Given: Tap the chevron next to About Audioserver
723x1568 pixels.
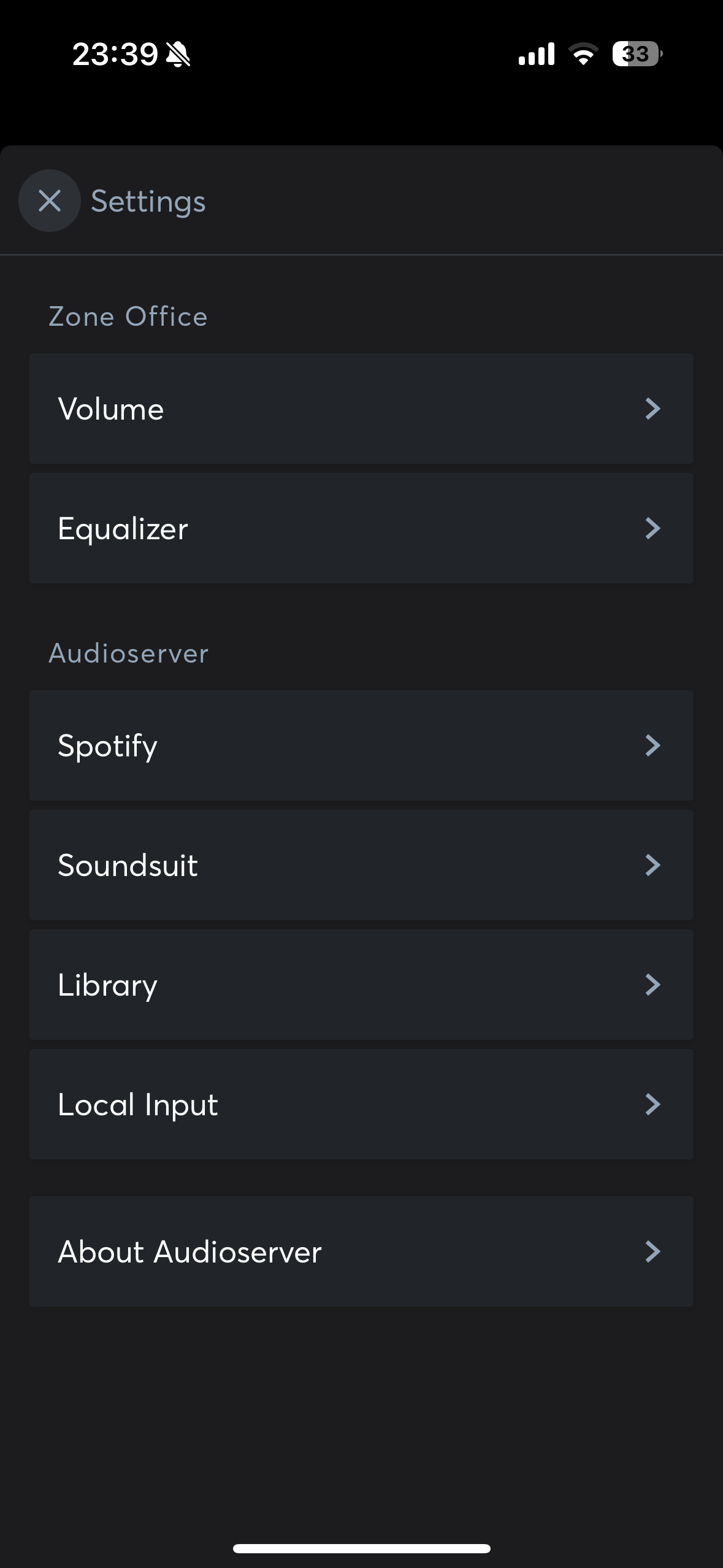Looking at the screenshot, I should pyautogui.click(x=652, y=1251).
